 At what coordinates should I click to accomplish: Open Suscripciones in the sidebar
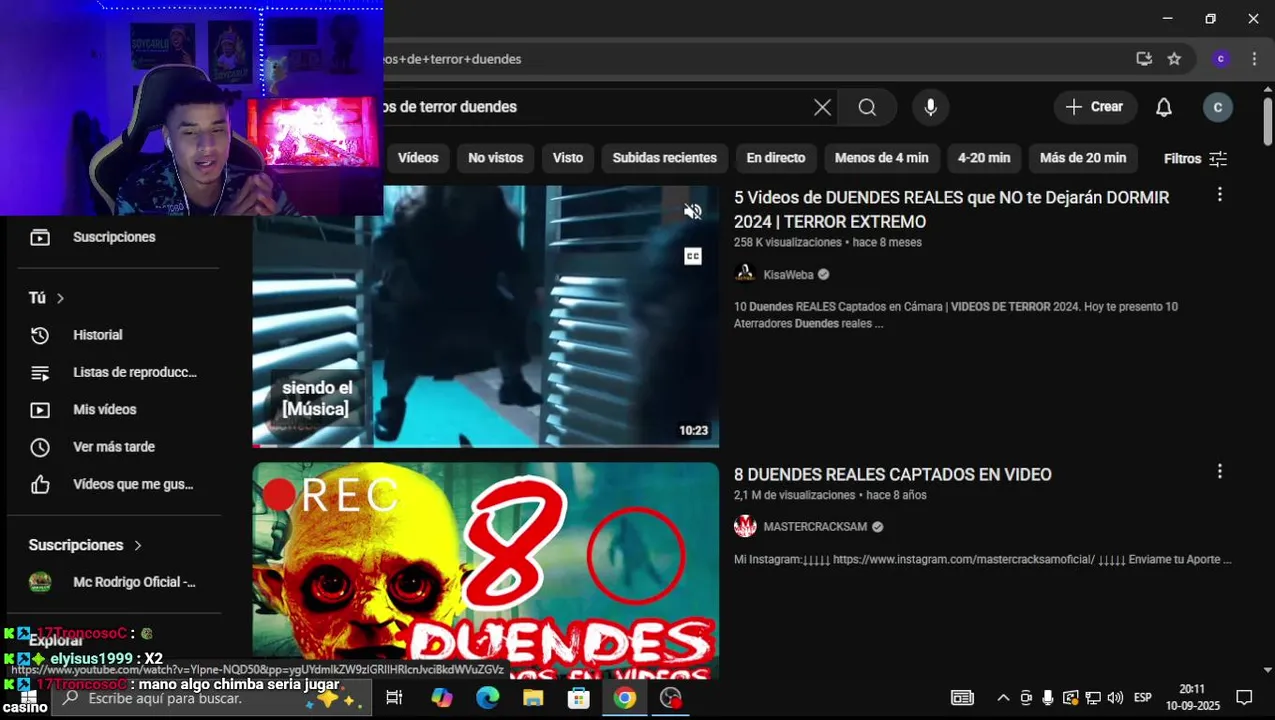click(114, 237)
